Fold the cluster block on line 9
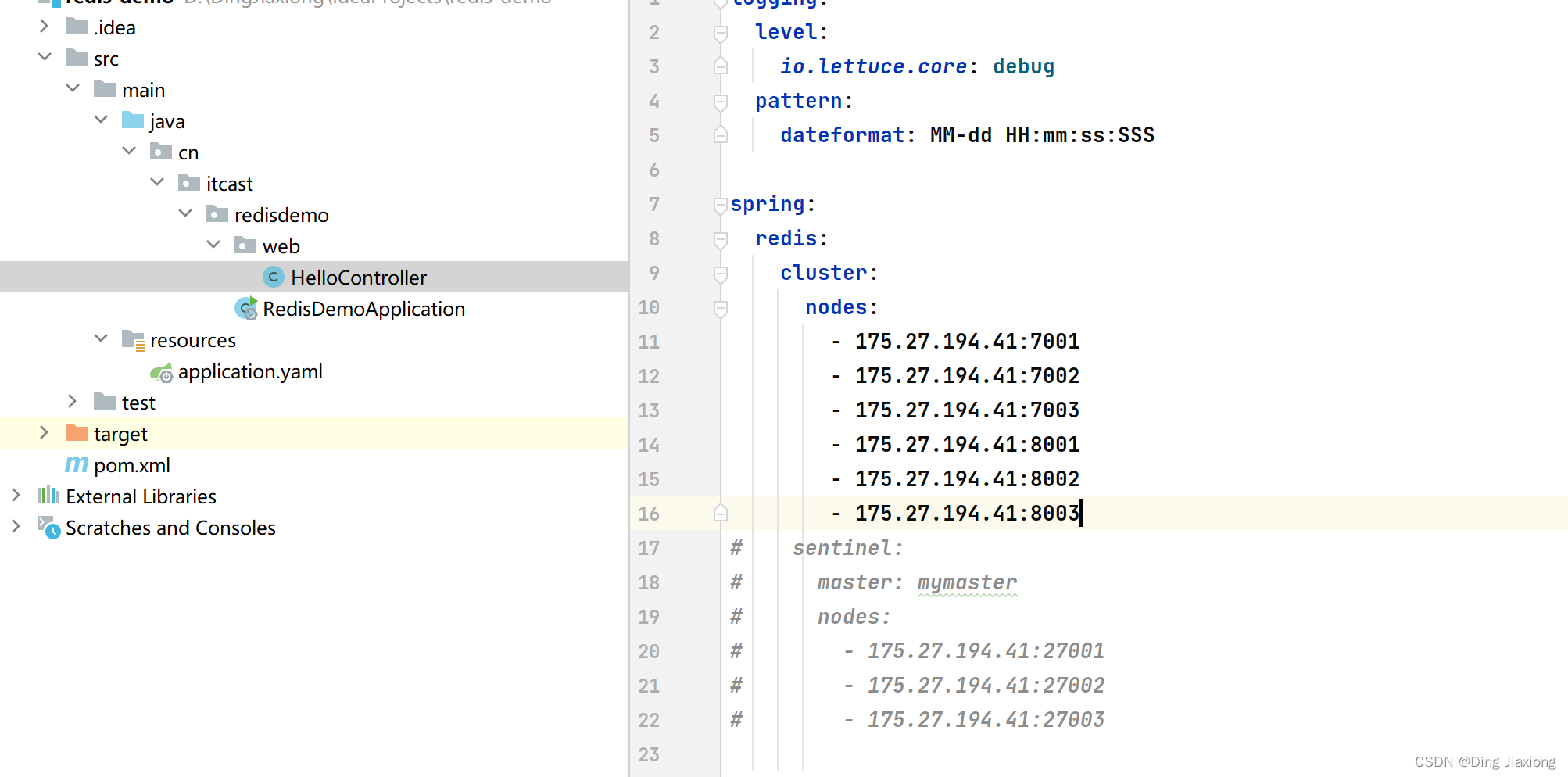Image resolution: width=1568 pixels, height=777 pixels. 721,274
